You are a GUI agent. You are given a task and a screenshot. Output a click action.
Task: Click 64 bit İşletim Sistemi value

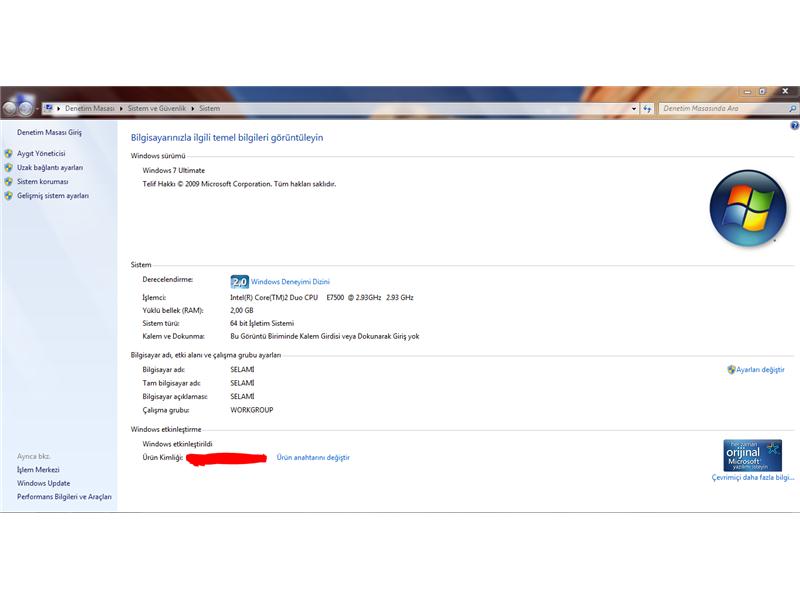pos(262,323)
